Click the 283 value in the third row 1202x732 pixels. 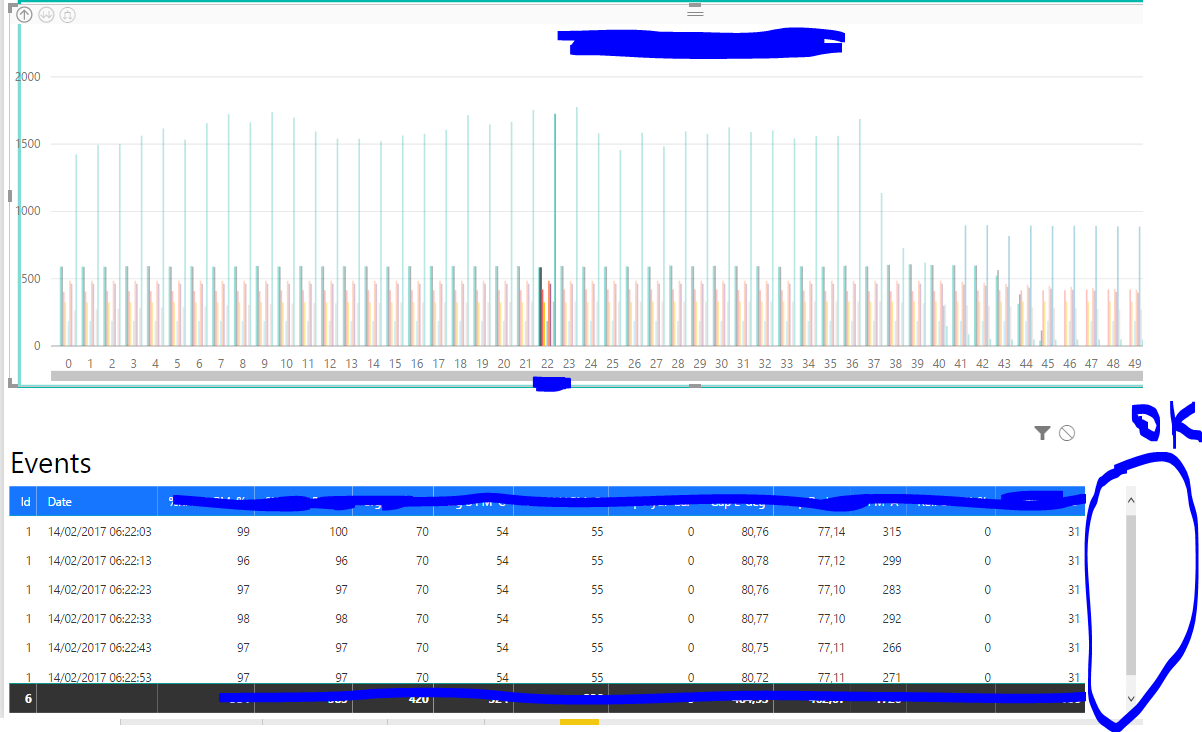[x=892, y=590]
